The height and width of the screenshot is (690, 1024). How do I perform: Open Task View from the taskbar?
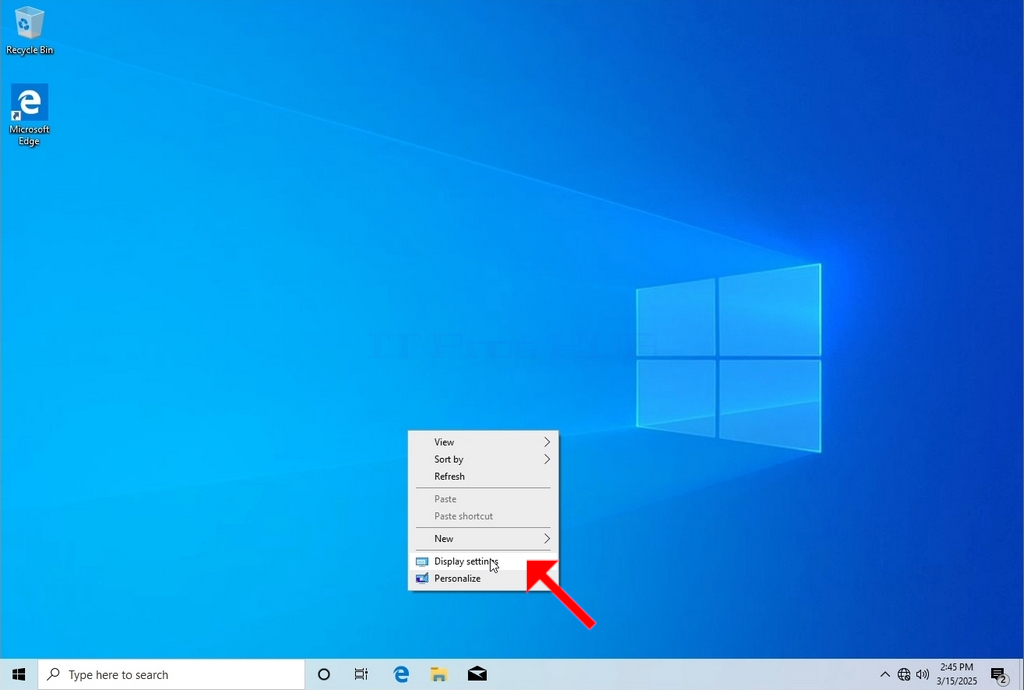pyautogui.click(x=361, y=674)
